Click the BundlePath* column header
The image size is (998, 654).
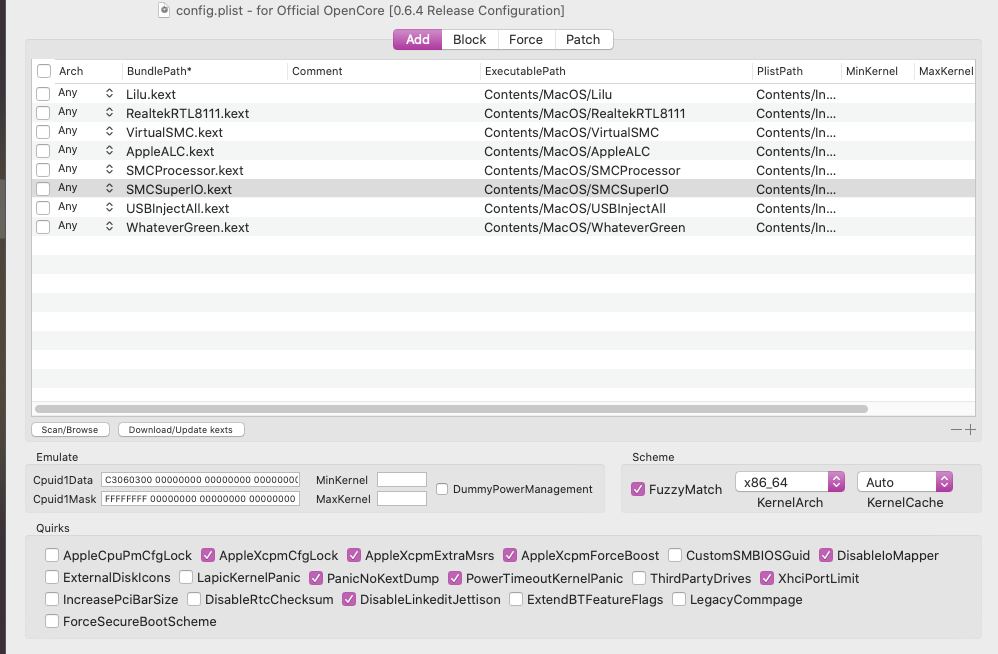pos(204,71)
